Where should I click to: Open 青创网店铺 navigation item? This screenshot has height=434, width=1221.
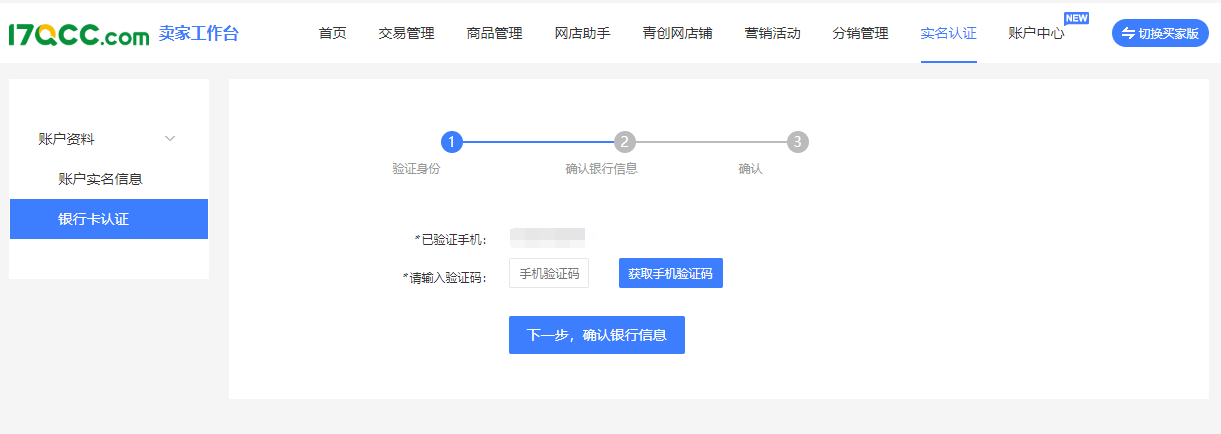pos(677,34)
